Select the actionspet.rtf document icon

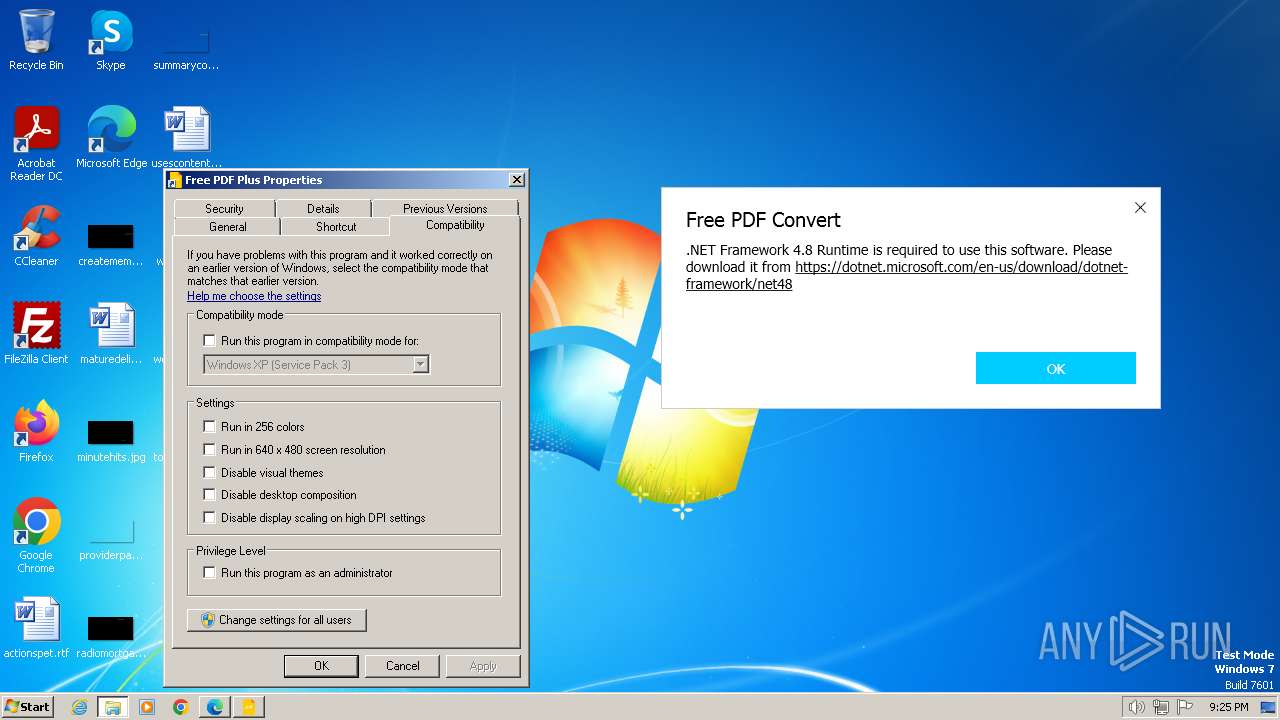(x=36, y=627)
